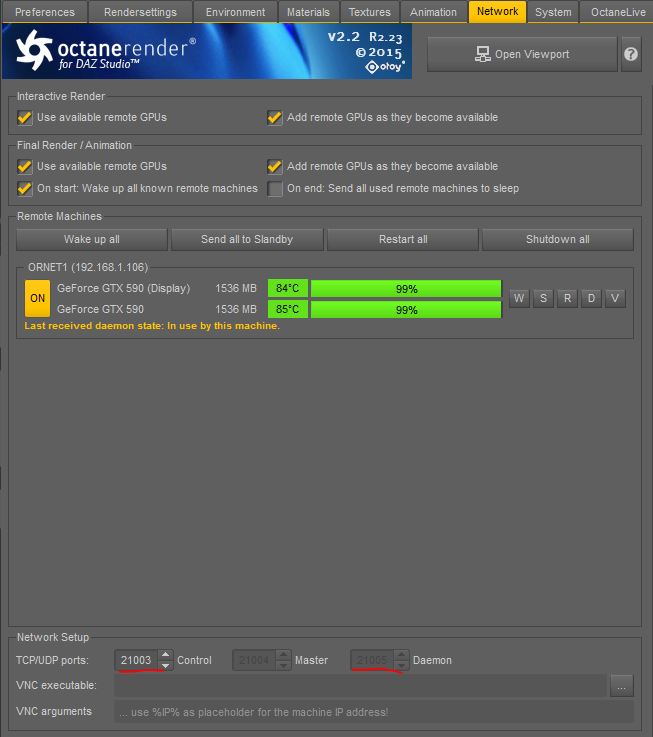Screen dimensions: 653x737
Task: Switch to the Preferences tab
Action: click(x=45, y=12)
